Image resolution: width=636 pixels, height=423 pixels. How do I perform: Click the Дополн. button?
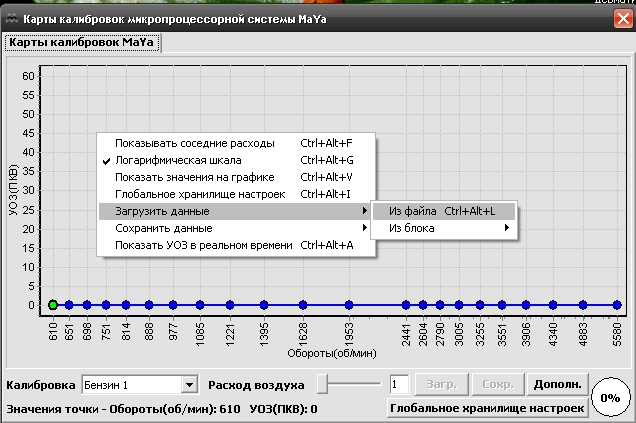coord(557,384)
